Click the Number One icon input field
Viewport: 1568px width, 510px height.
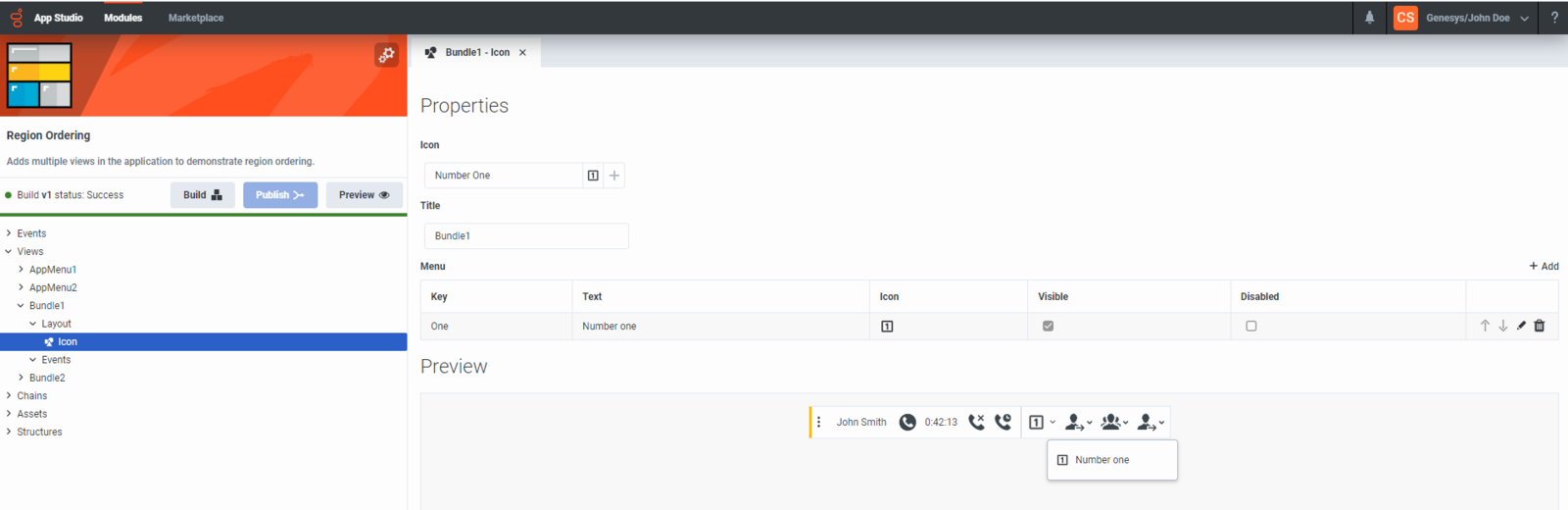pyautogui.click(x=504, y=176)
